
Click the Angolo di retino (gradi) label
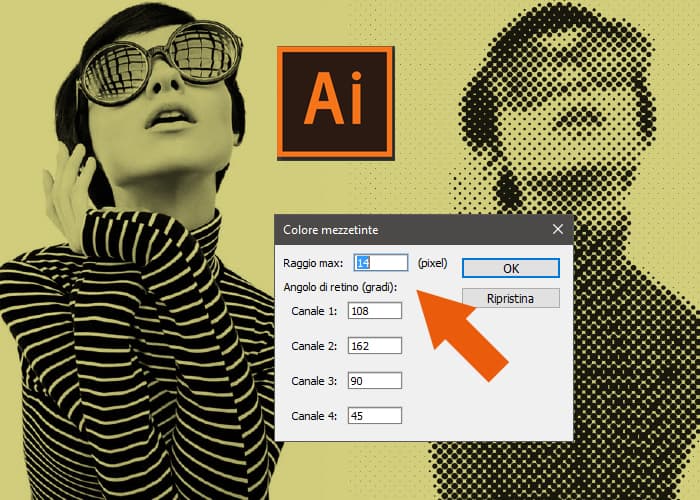click(x=340, y=287)
